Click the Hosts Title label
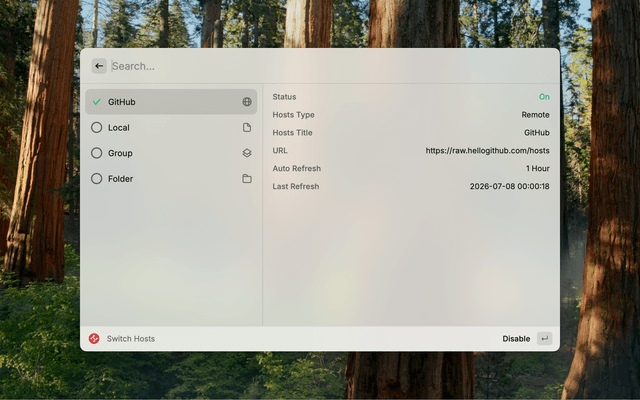This screenshot has width=640, height=400. tap(292, 133)
